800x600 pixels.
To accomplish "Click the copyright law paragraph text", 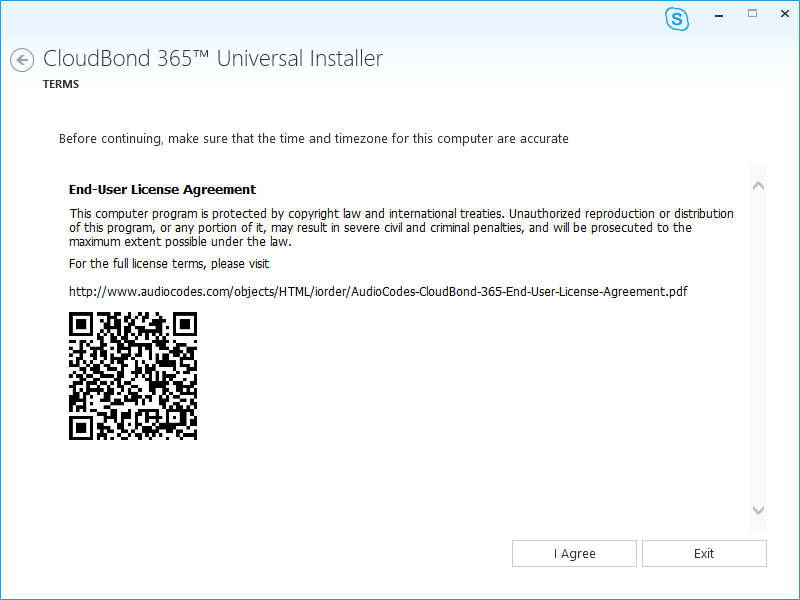I will pyautogui.click(x=401, y=228).
